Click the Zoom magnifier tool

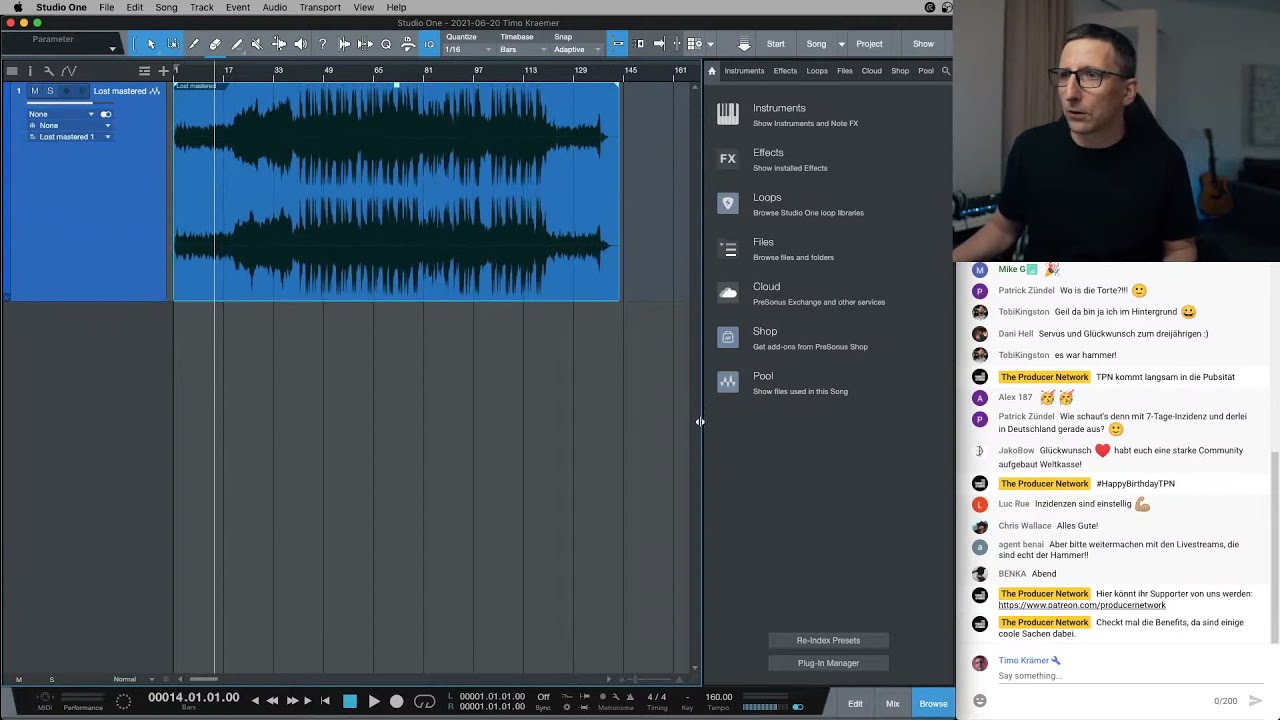[386, 44]
